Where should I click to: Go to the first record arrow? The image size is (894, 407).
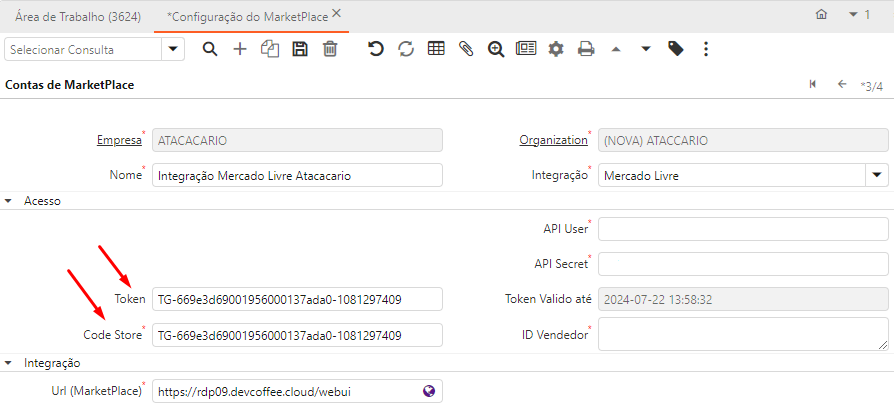813,85
